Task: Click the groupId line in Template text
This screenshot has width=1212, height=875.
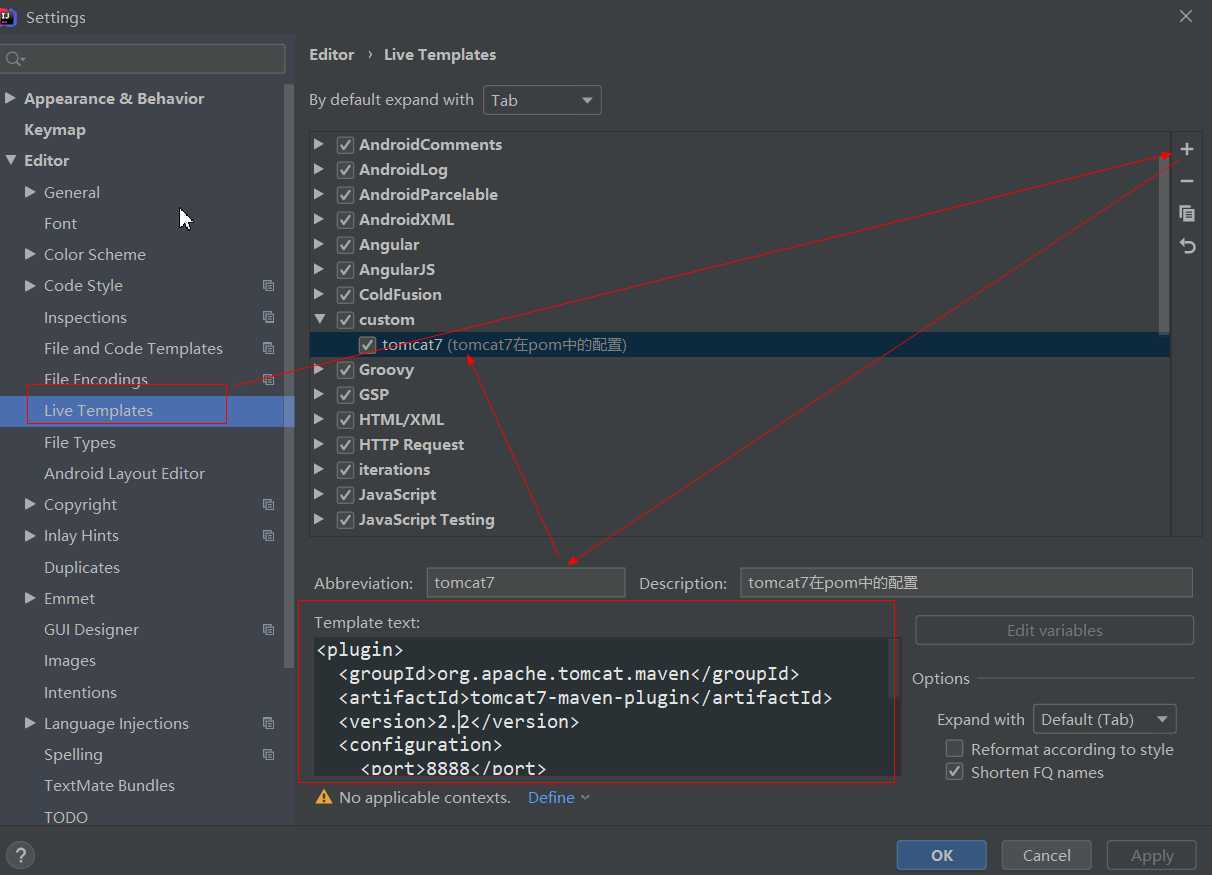Action: 568,674
